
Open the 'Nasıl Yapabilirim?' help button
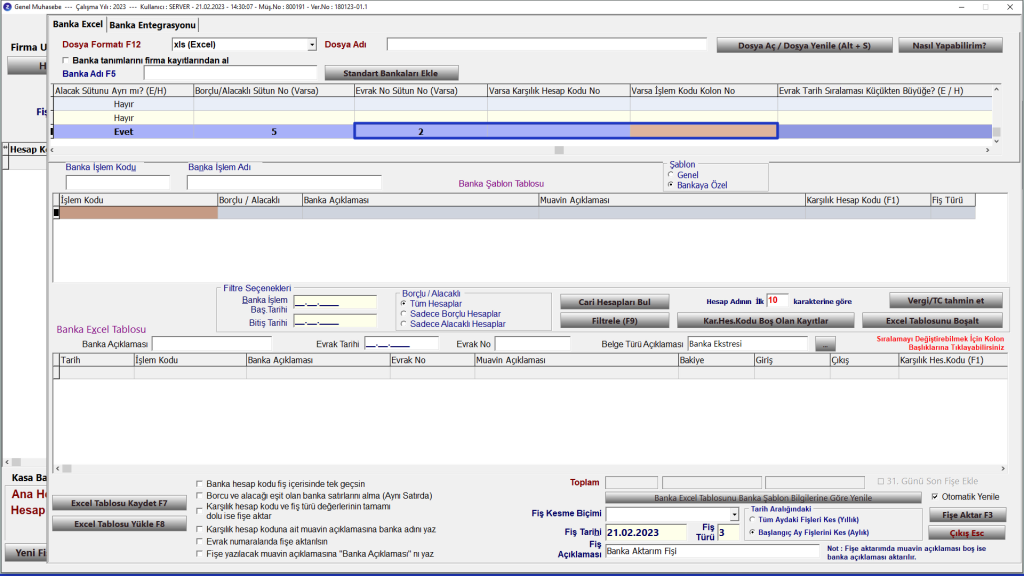point(950,46)
